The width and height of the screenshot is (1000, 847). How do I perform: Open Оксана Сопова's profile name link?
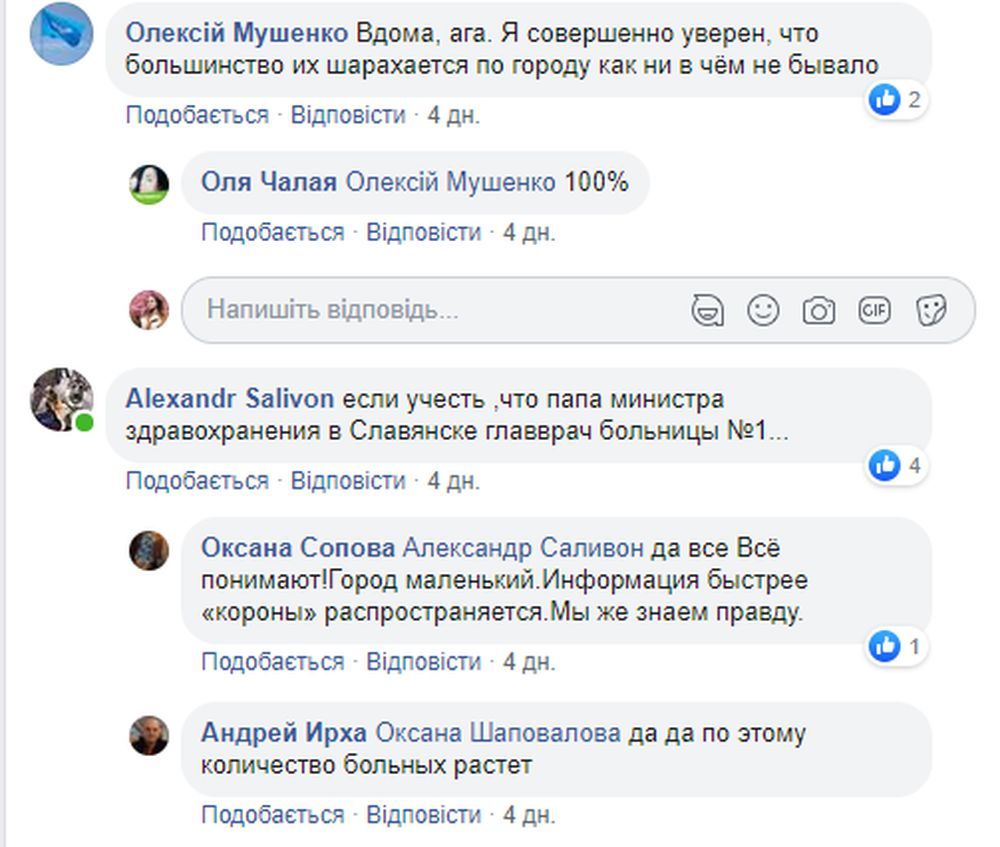298,548
